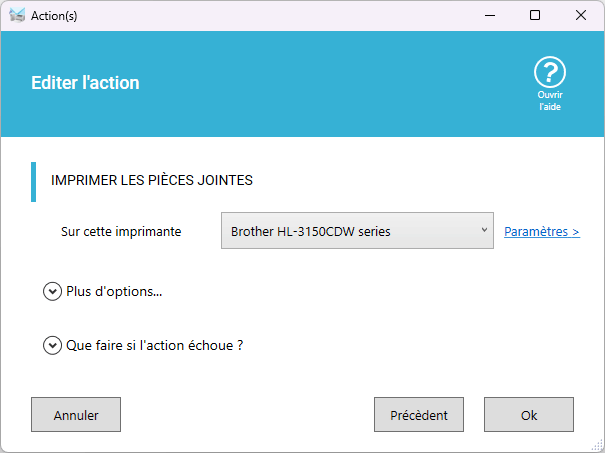Viewport: 605px width, 453px height.
Task: Expand Que faire si l'action échoue ? label
Action: [x=155, y=345]
